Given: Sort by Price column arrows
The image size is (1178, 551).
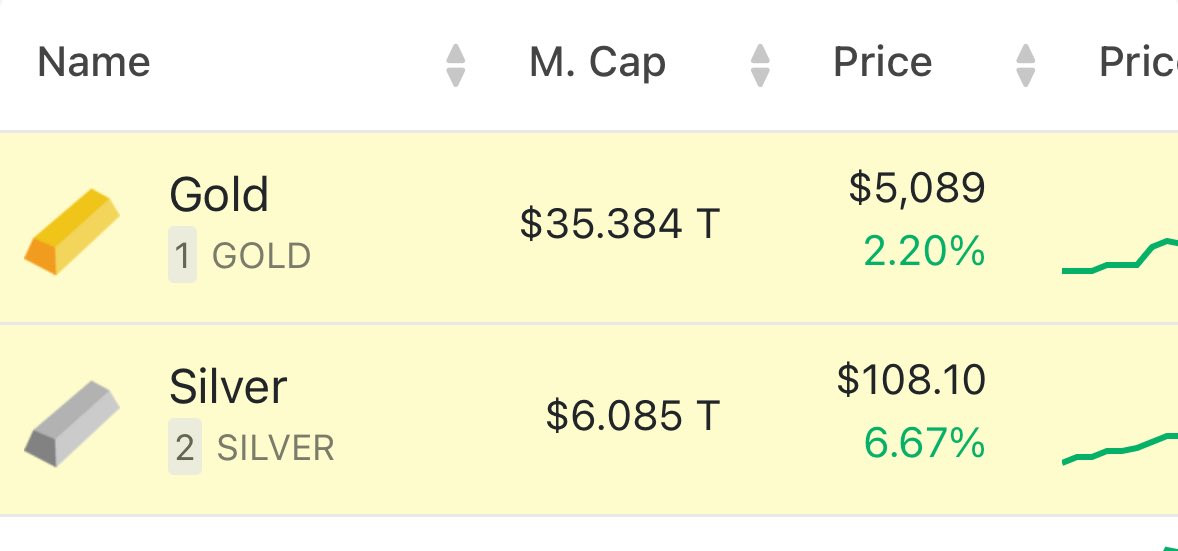Looking at the screenshot, I should tap(1025, 65).
